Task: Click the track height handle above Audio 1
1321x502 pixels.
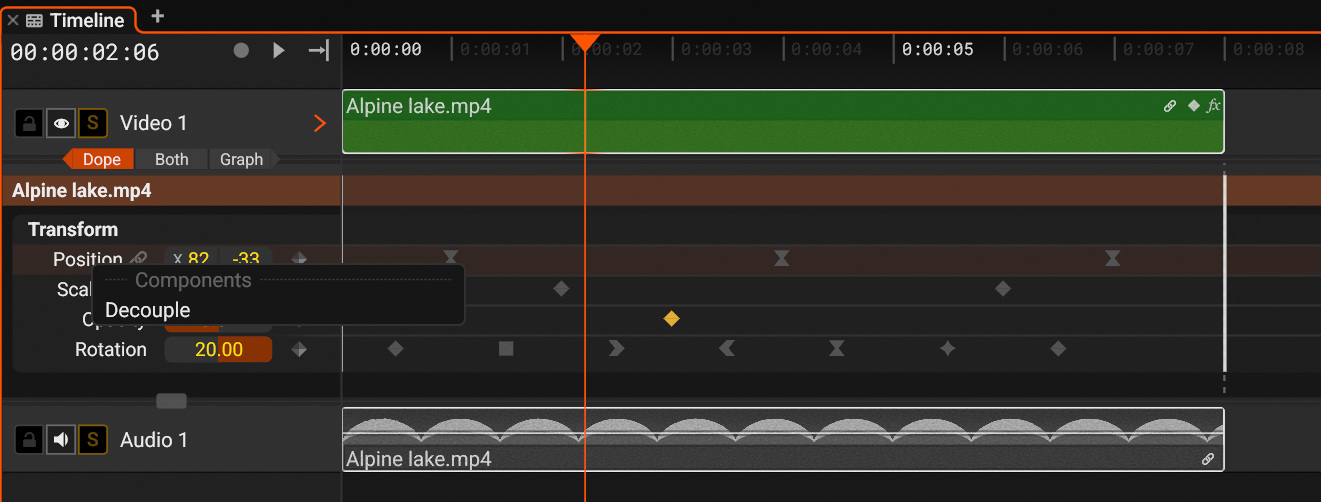Action: [x=172, y=401]
